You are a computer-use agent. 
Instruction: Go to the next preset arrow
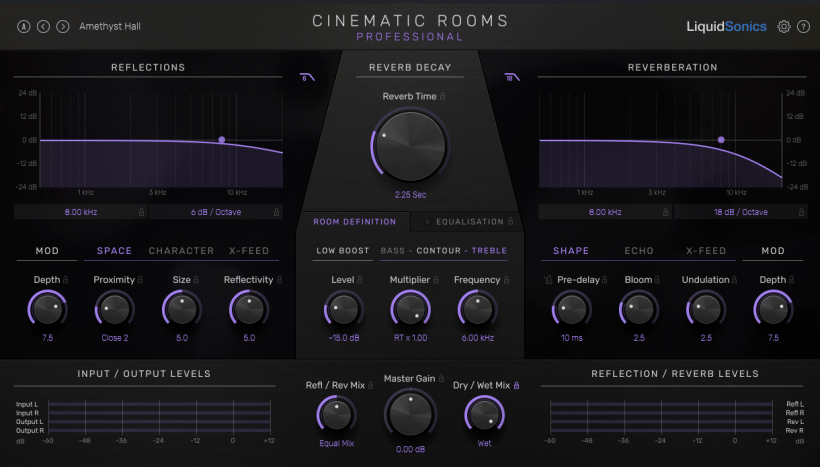(63, 26)
